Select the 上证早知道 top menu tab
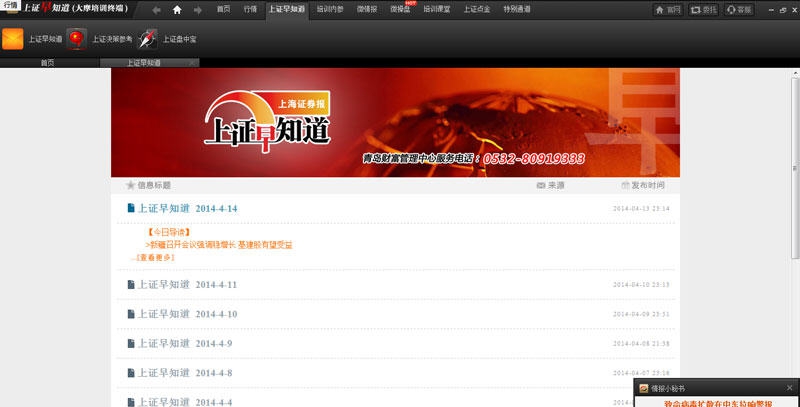The height and width of the screenshot is (407, 800). [287, 9]
